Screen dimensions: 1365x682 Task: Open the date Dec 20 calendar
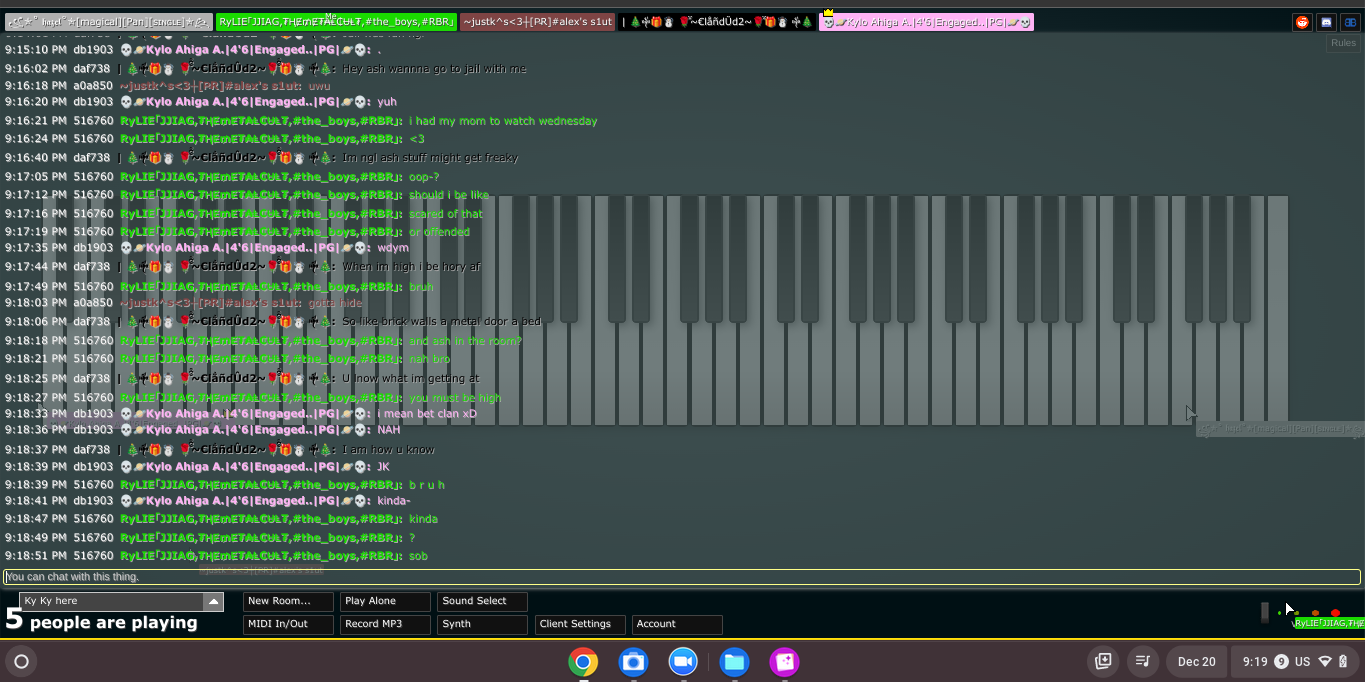pos(1196,662)
